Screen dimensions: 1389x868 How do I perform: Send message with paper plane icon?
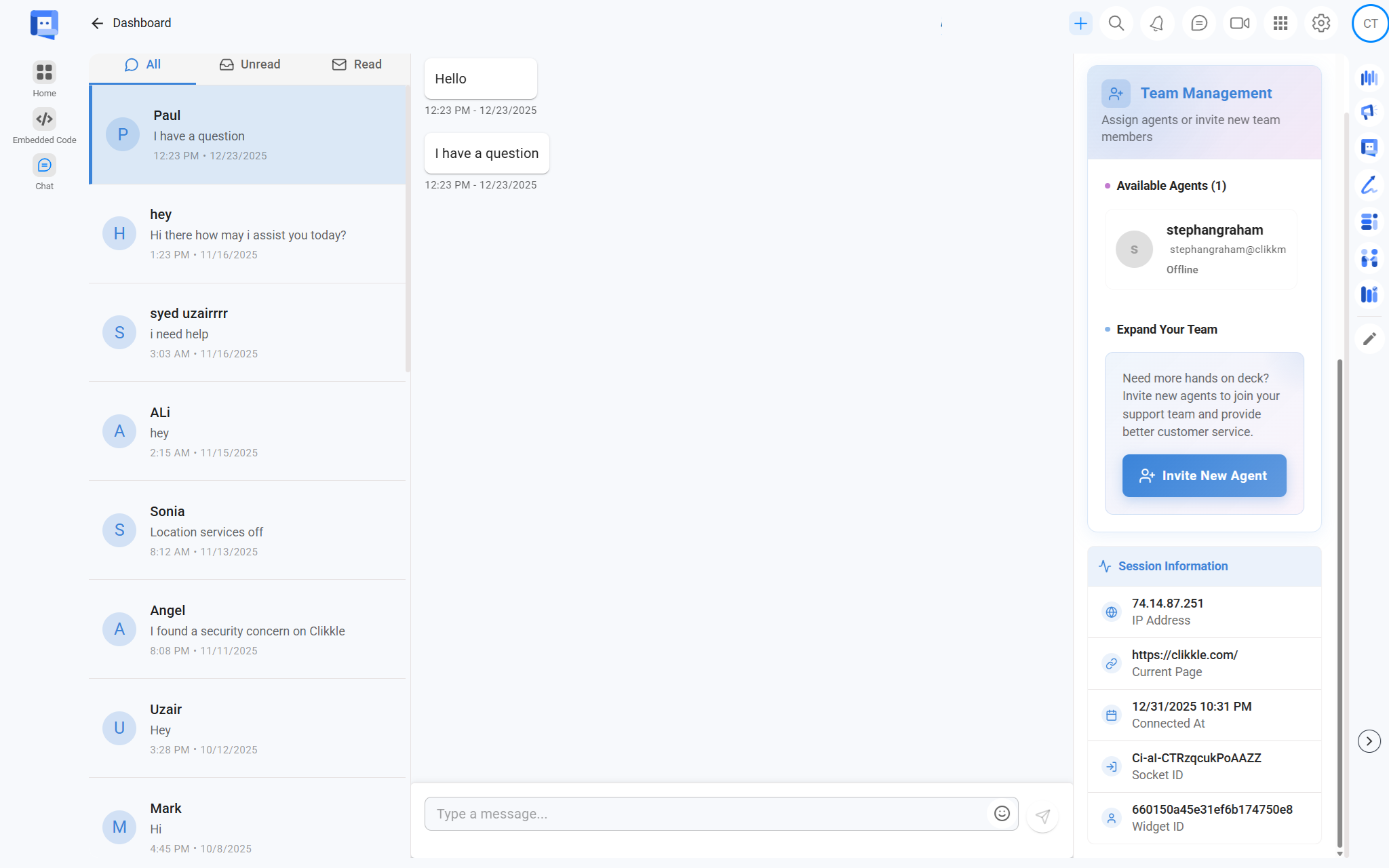[1042, 816]
